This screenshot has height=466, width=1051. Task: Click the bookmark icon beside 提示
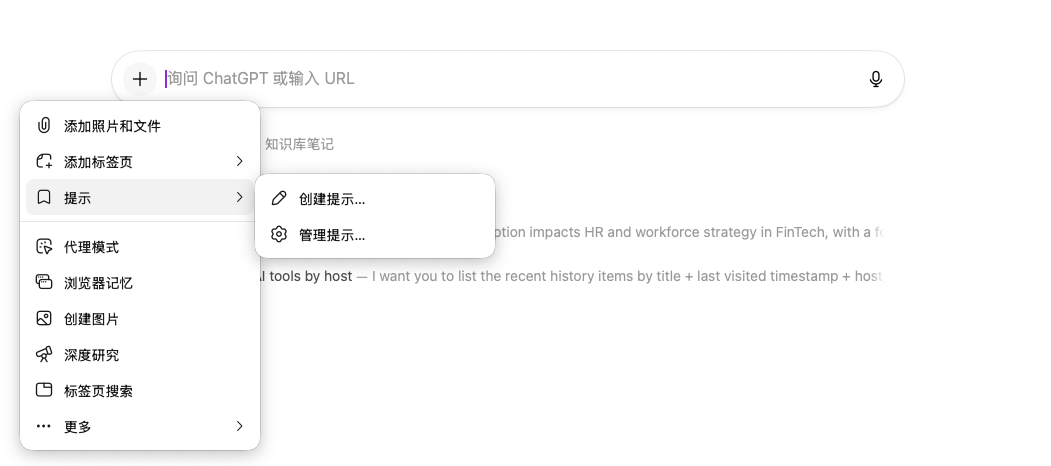click(x=44, y=198)
